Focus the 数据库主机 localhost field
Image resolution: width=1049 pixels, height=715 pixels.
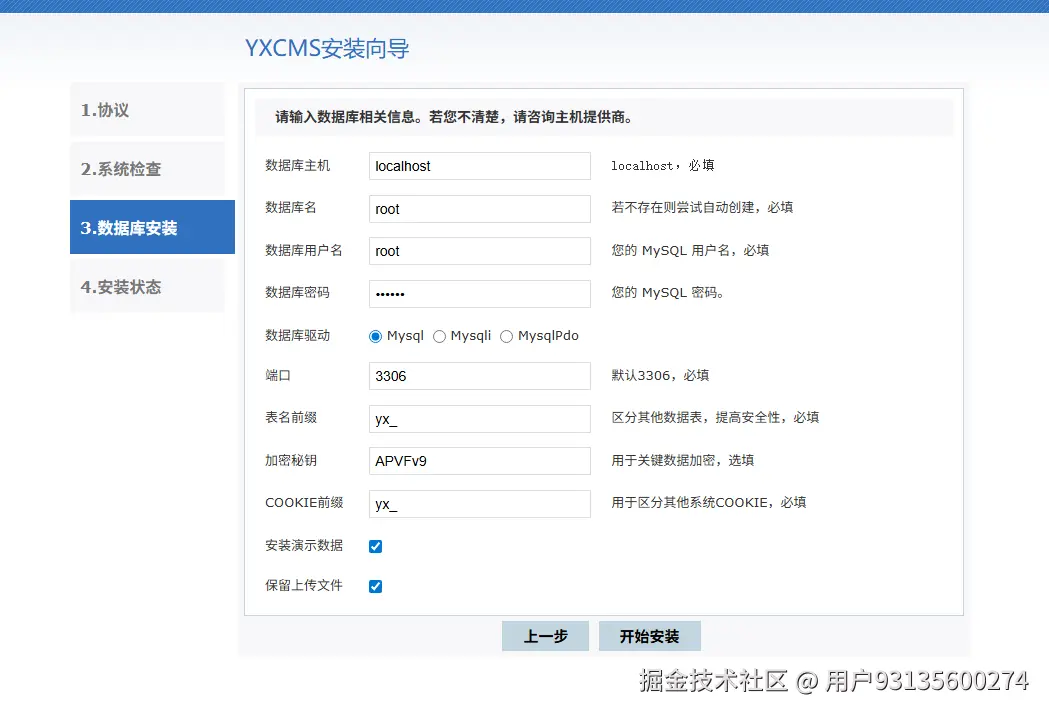[x=480, y=166]
